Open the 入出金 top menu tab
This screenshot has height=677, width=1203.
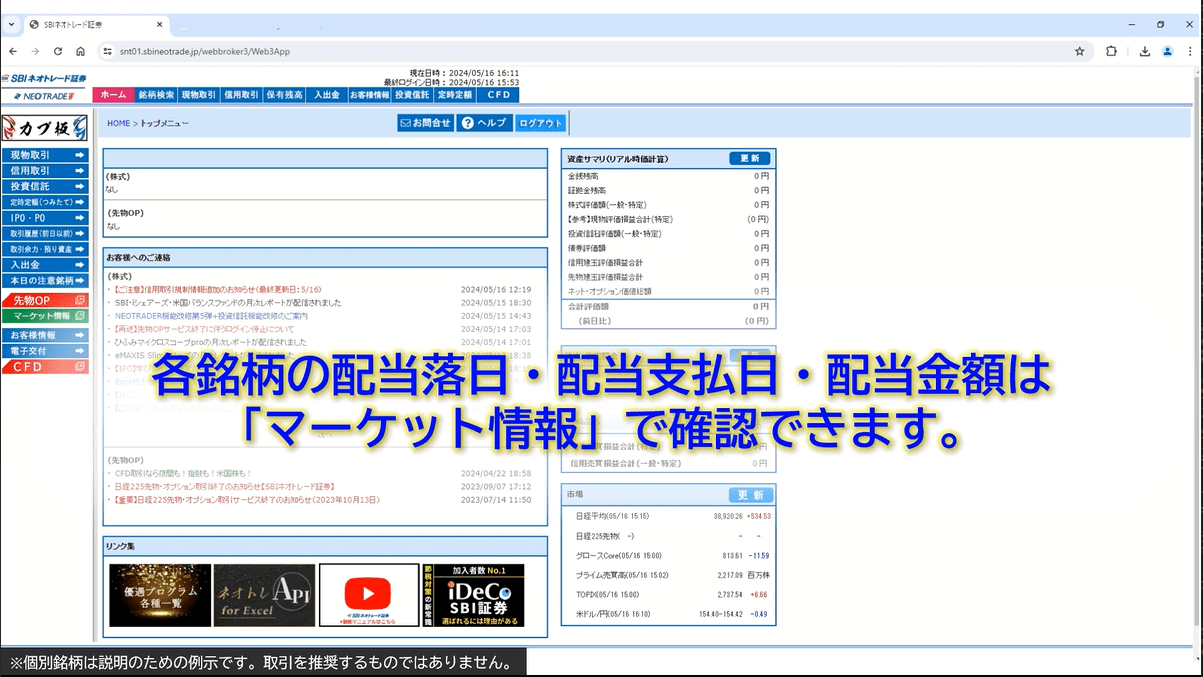point(326,95)
